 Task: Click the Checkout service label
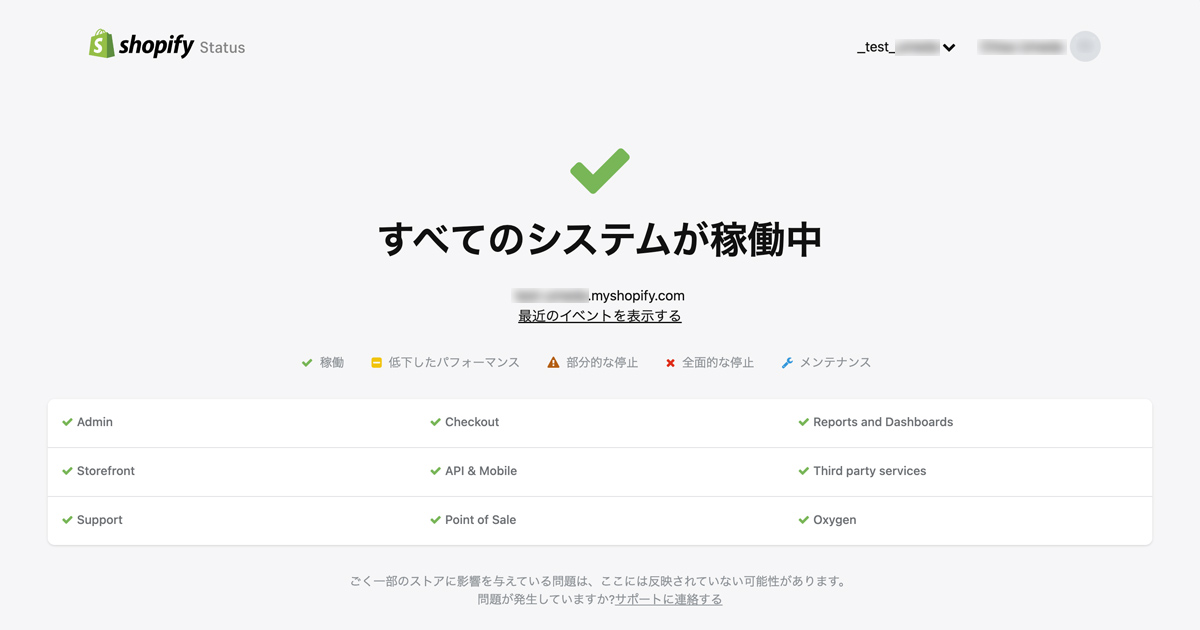[472, 422]
